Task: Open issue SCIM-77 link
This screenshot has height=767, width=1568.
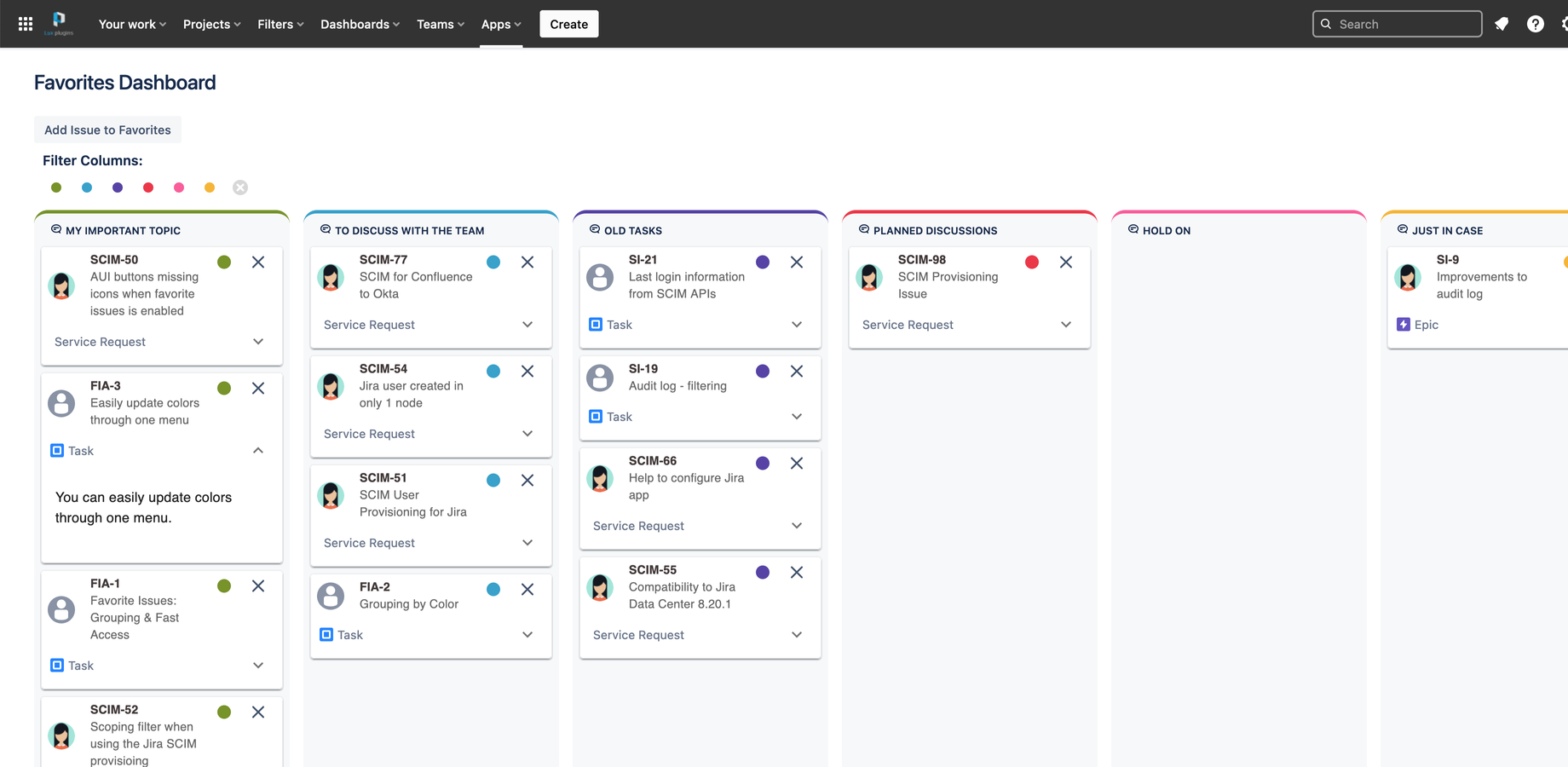Action: 383,260
